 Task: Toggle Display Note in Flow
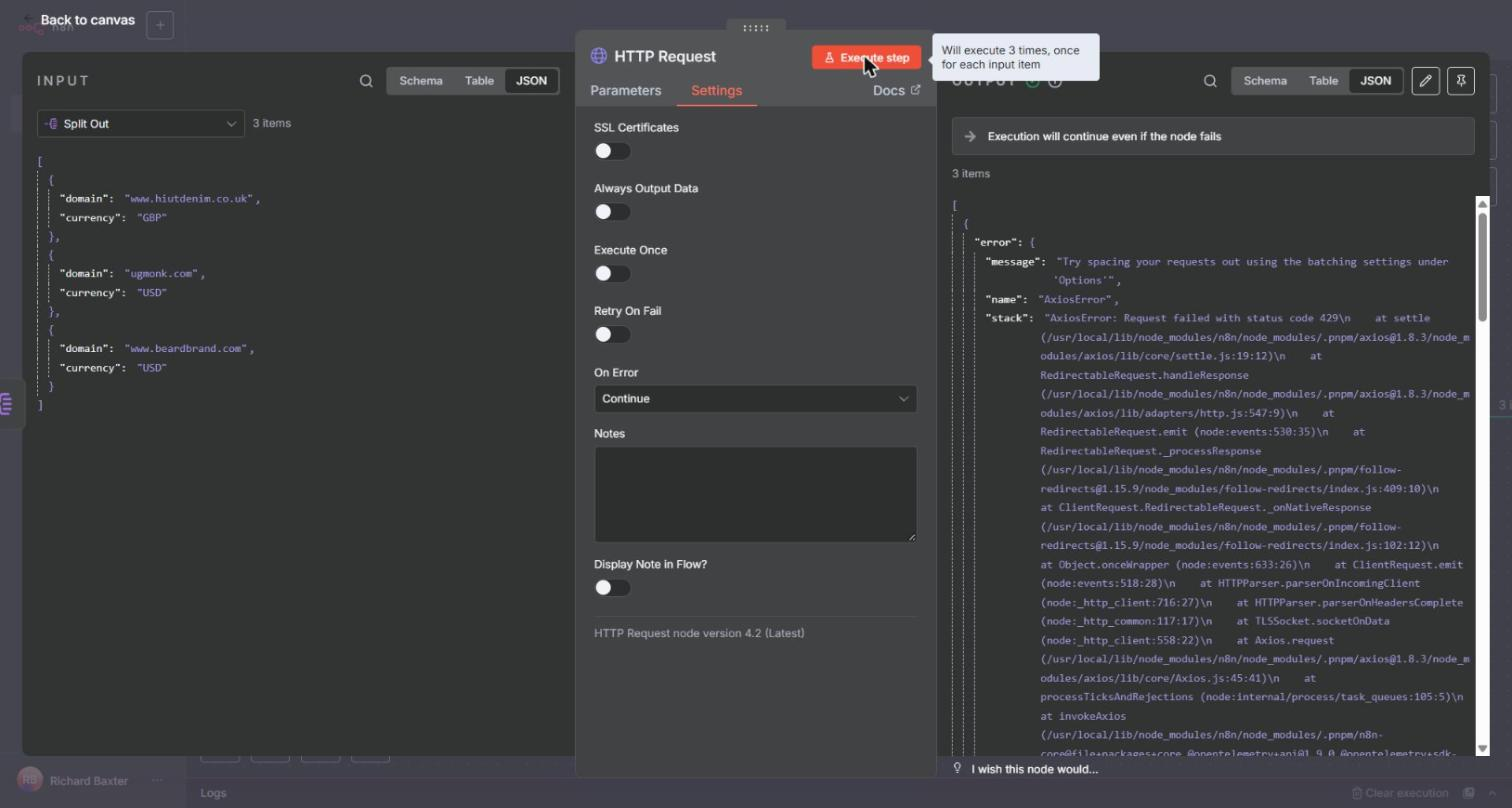click(x=612, y=588)
